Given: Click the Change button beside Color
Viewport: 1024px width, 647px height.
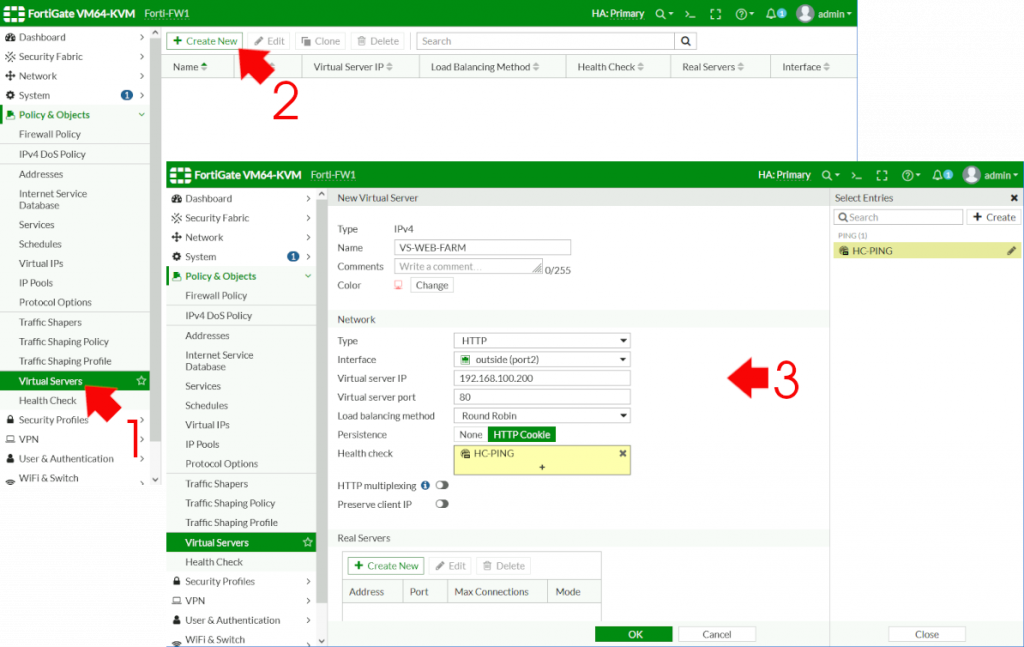Looking at the screenshot, I should click(x=431, y=285).
